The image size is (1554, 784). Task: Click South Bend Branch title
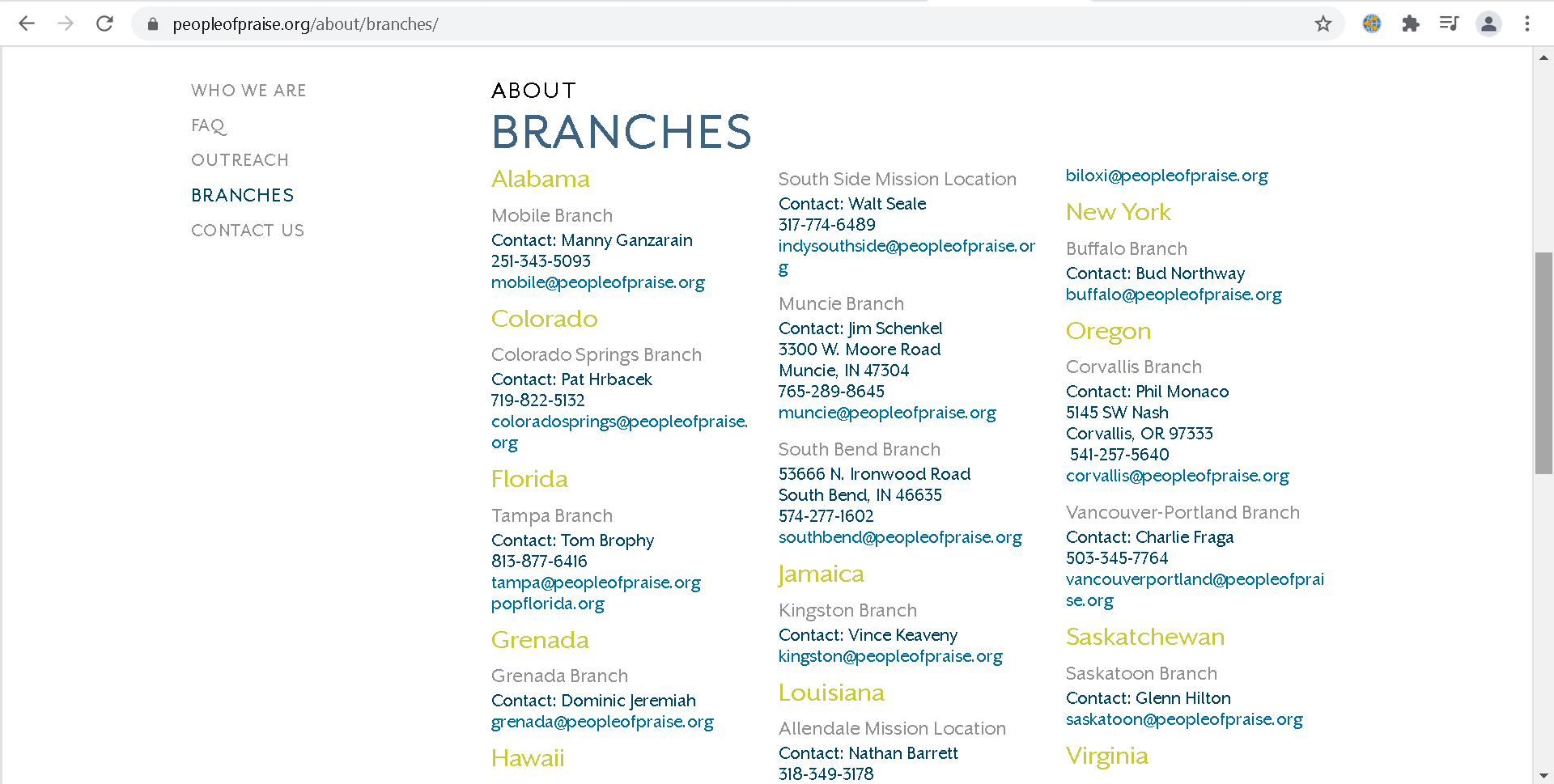859,450
